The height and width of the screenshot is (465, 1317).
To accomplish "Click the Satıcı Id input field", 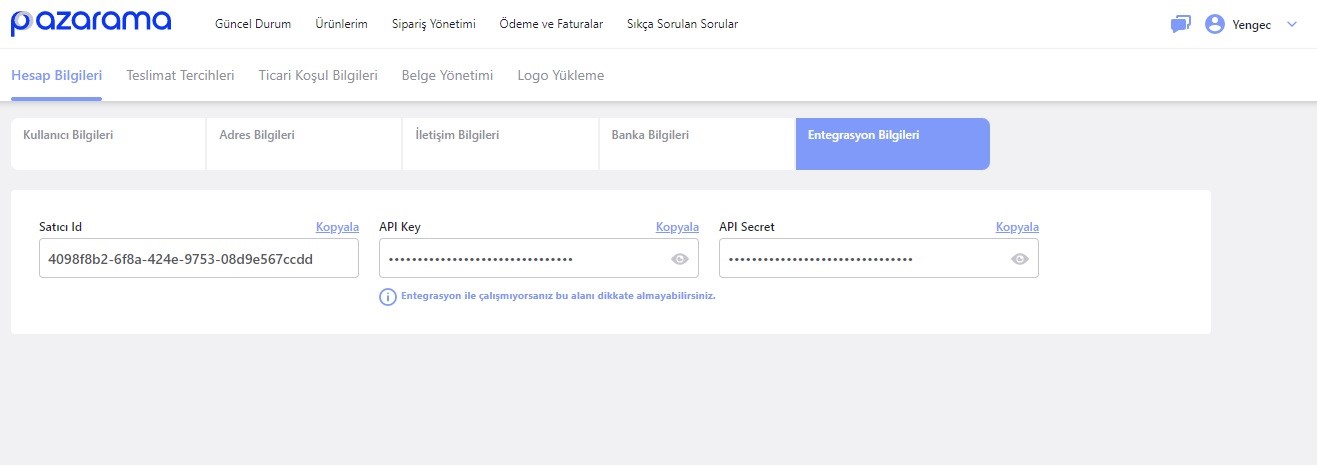I will tap(198, 259).
